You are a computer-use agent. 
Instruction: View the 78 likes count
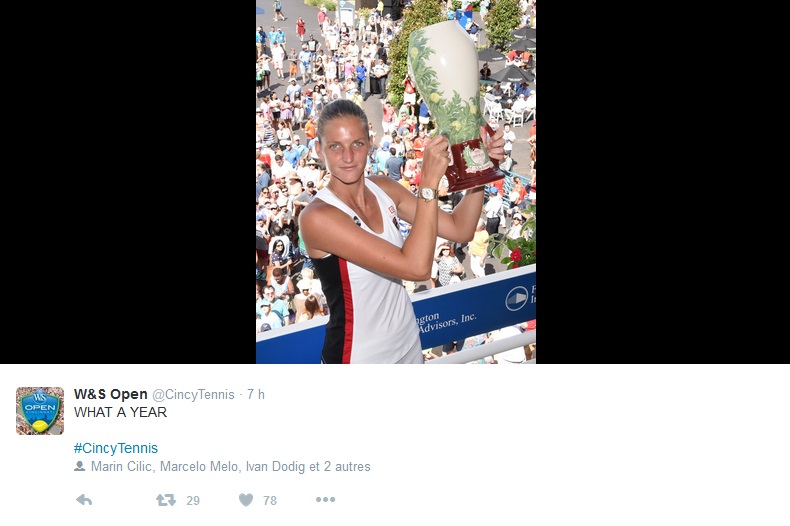pyautogui.click(x=270, y=500)
